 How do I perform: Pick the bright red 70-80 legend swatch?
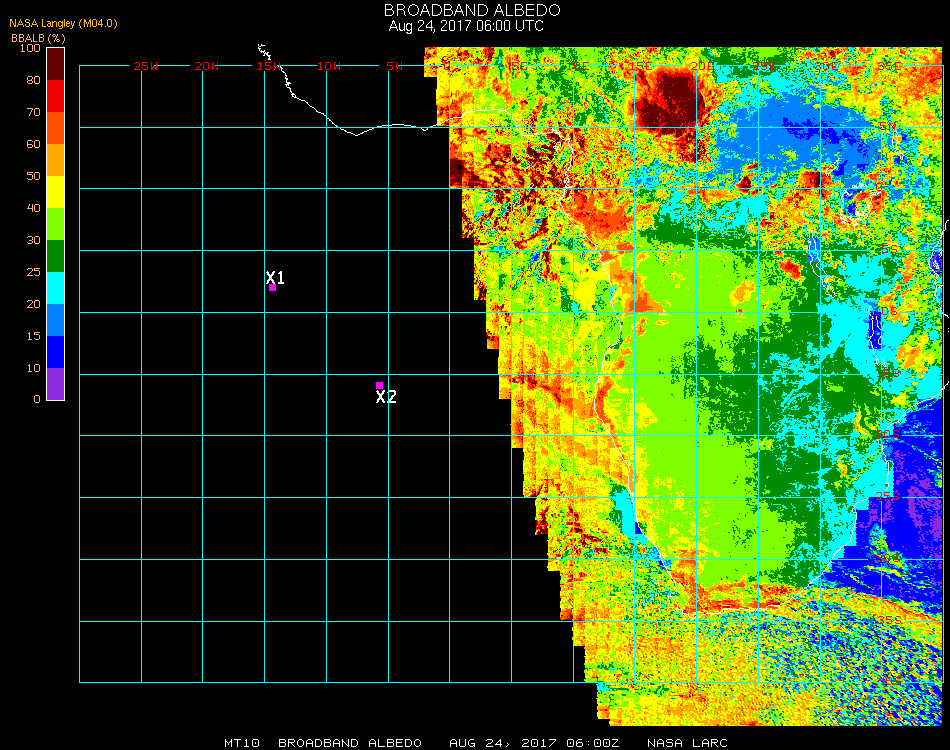(x=55, y=96)
